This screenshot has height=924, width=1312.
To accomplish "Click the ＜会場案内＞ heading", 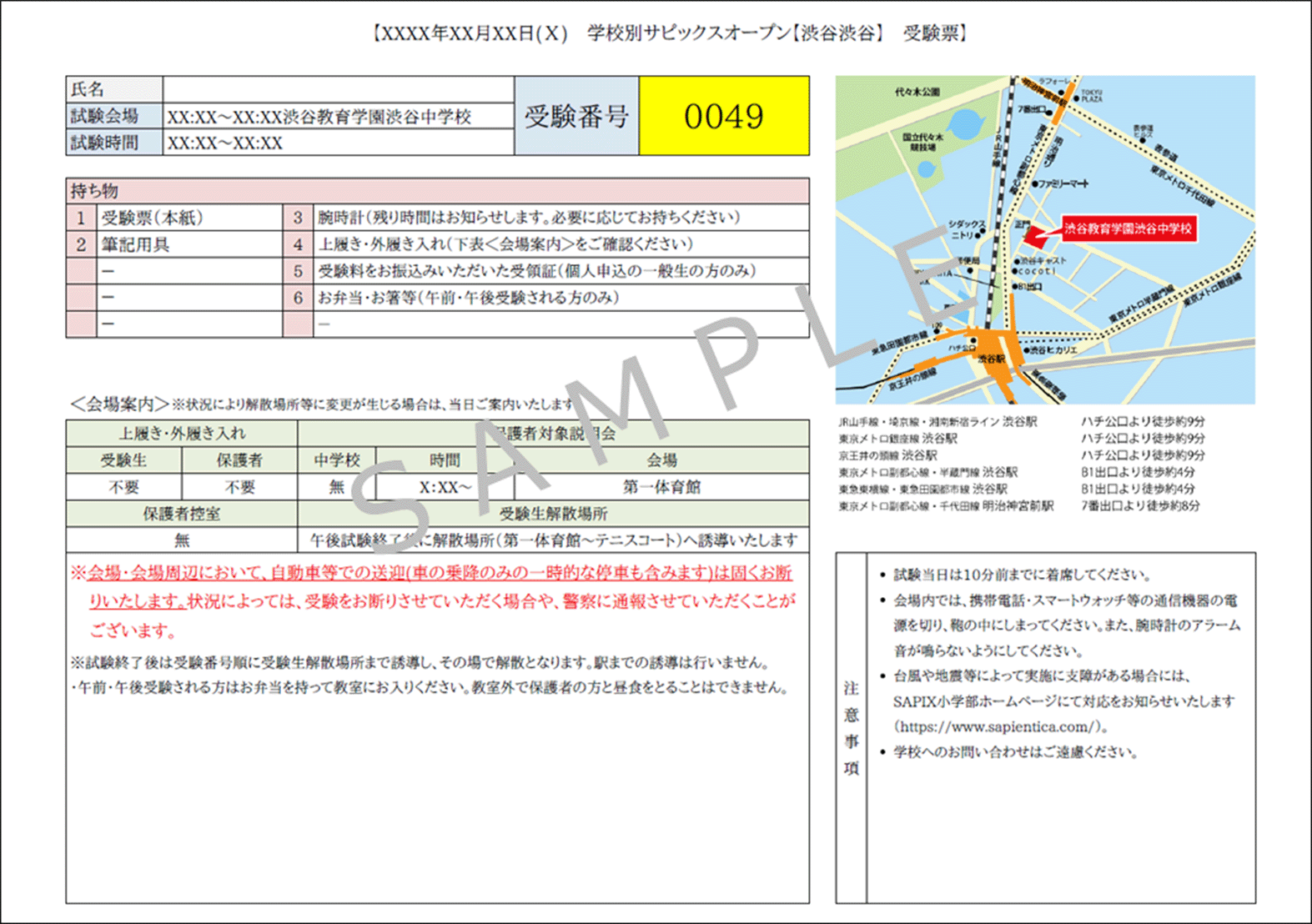I will click(x=119, y=404).
